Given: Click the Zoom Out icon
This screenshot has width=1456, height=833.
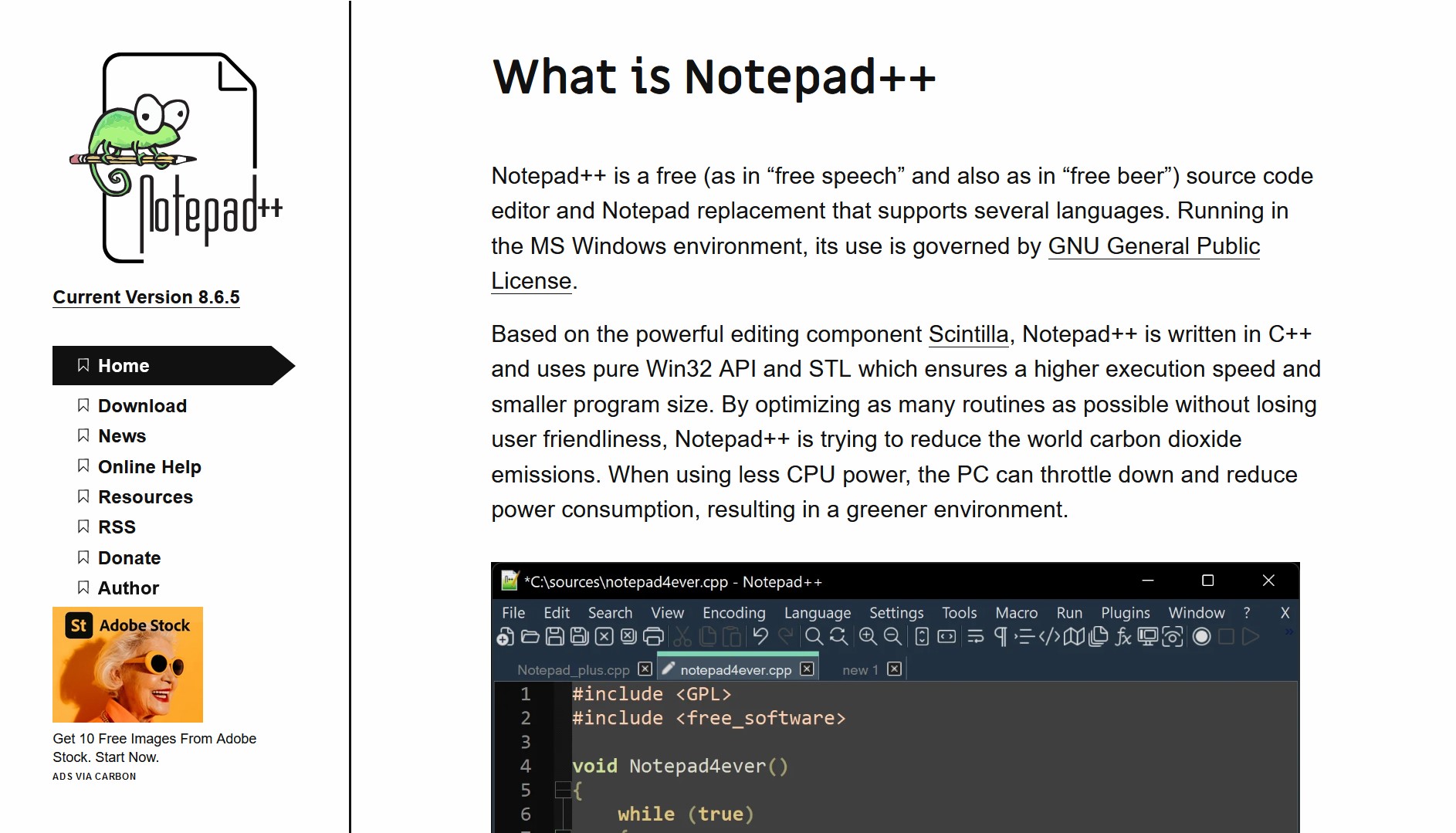Looking at the screenshot, I should point(892,637).
